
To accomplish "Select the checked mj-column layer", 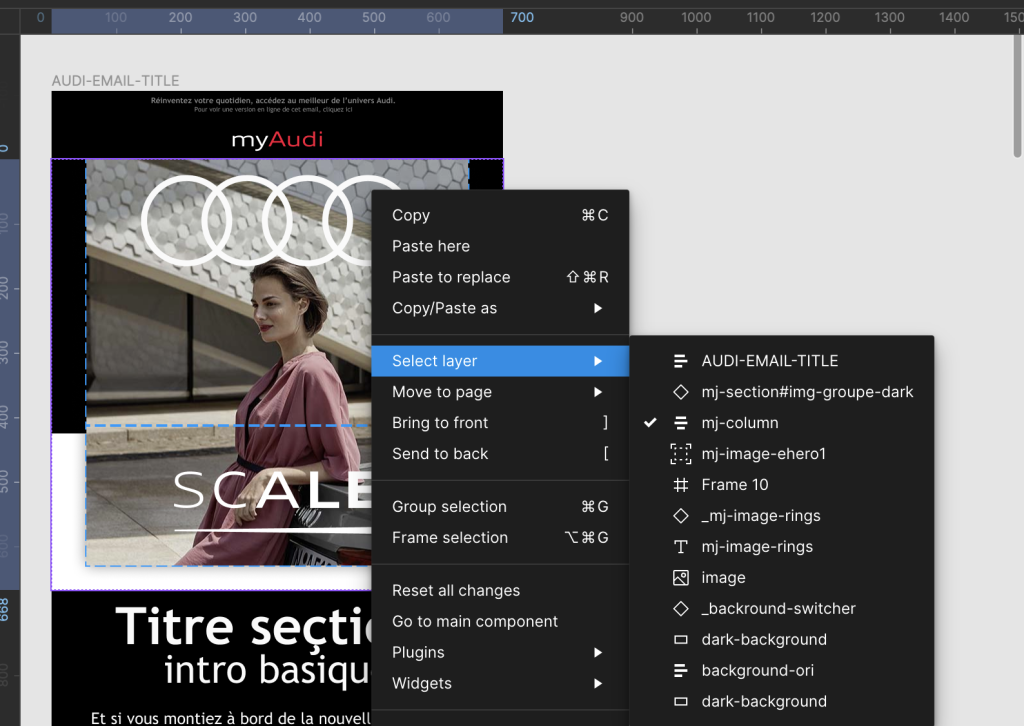I will (739, 423).
